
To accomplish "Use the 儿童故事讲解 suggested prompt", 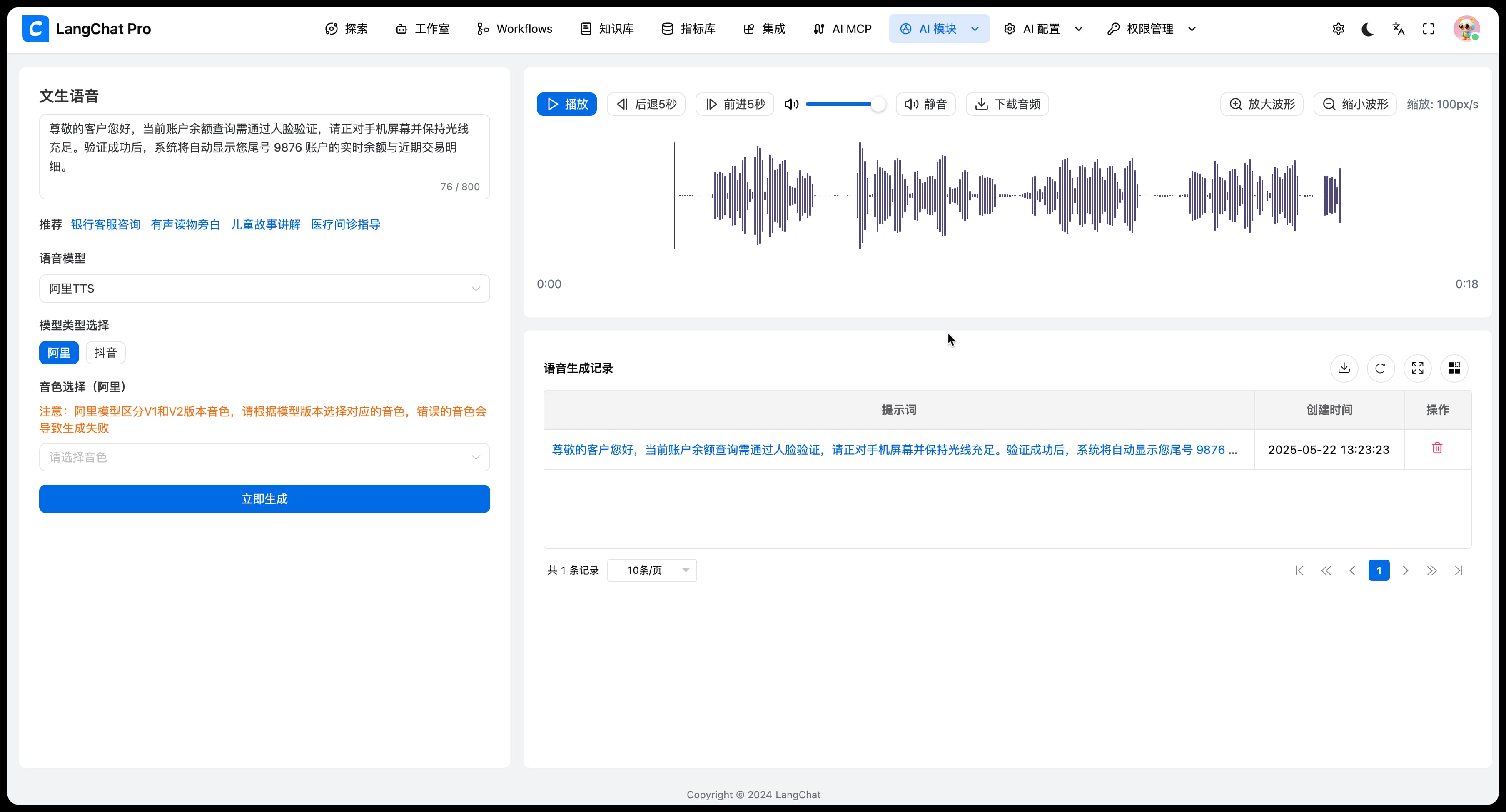I will (x=265, y=224).
